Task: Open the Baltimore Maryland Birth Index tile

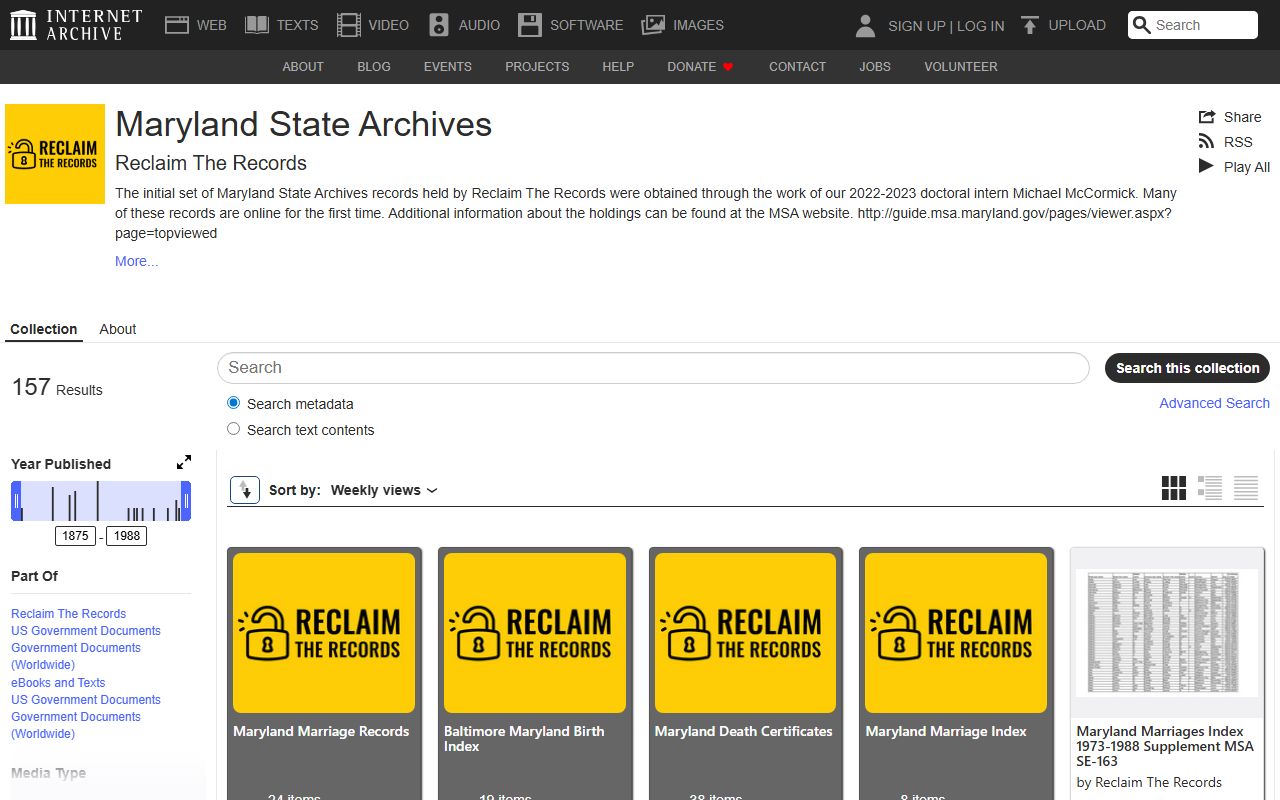Action: pyautogui.click(x=535, y=673)
